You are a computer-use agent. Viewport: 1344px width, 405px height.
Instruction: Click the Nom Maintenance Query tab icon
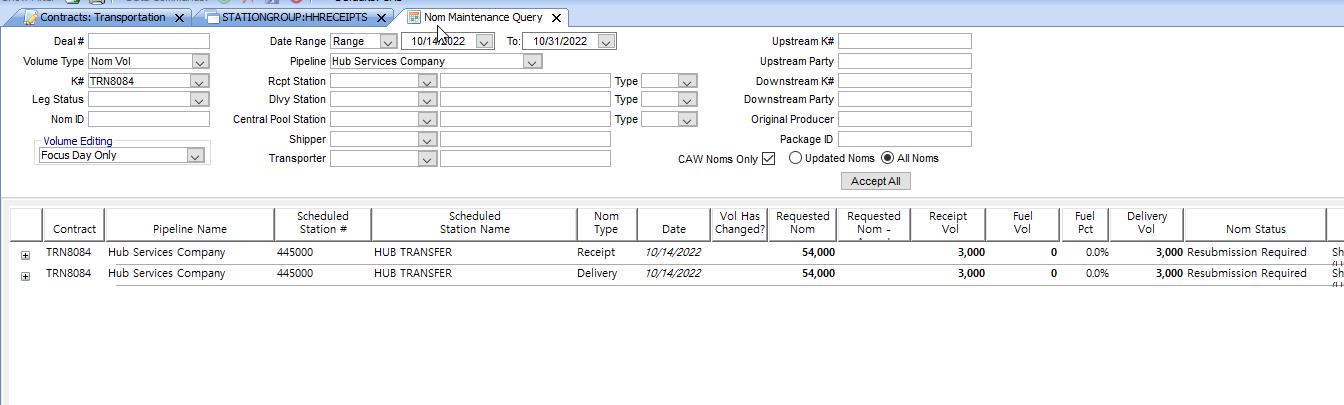click(414, 17)
